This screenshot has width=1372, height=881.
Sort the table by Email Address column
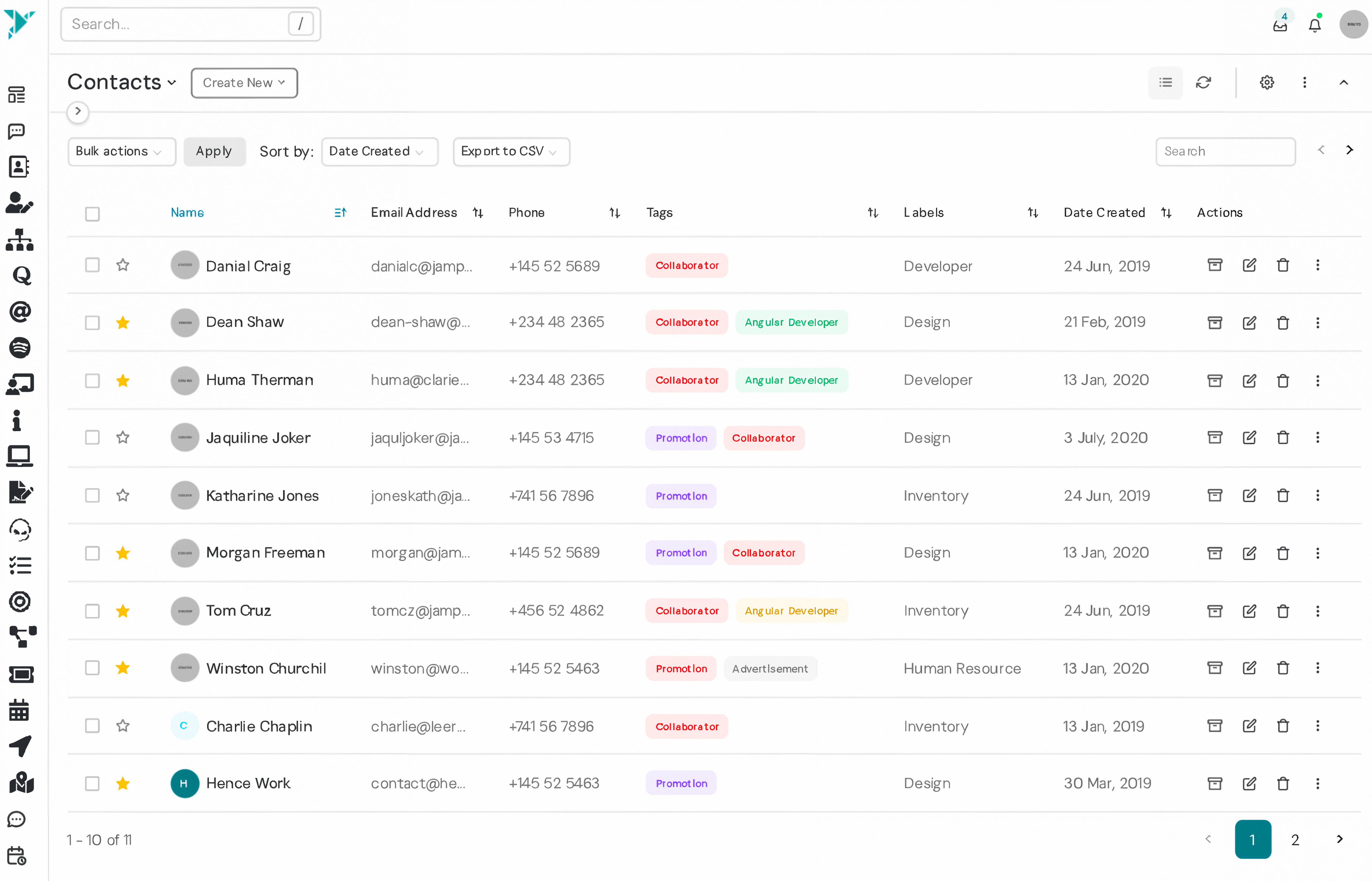click(x=477, y=213)
